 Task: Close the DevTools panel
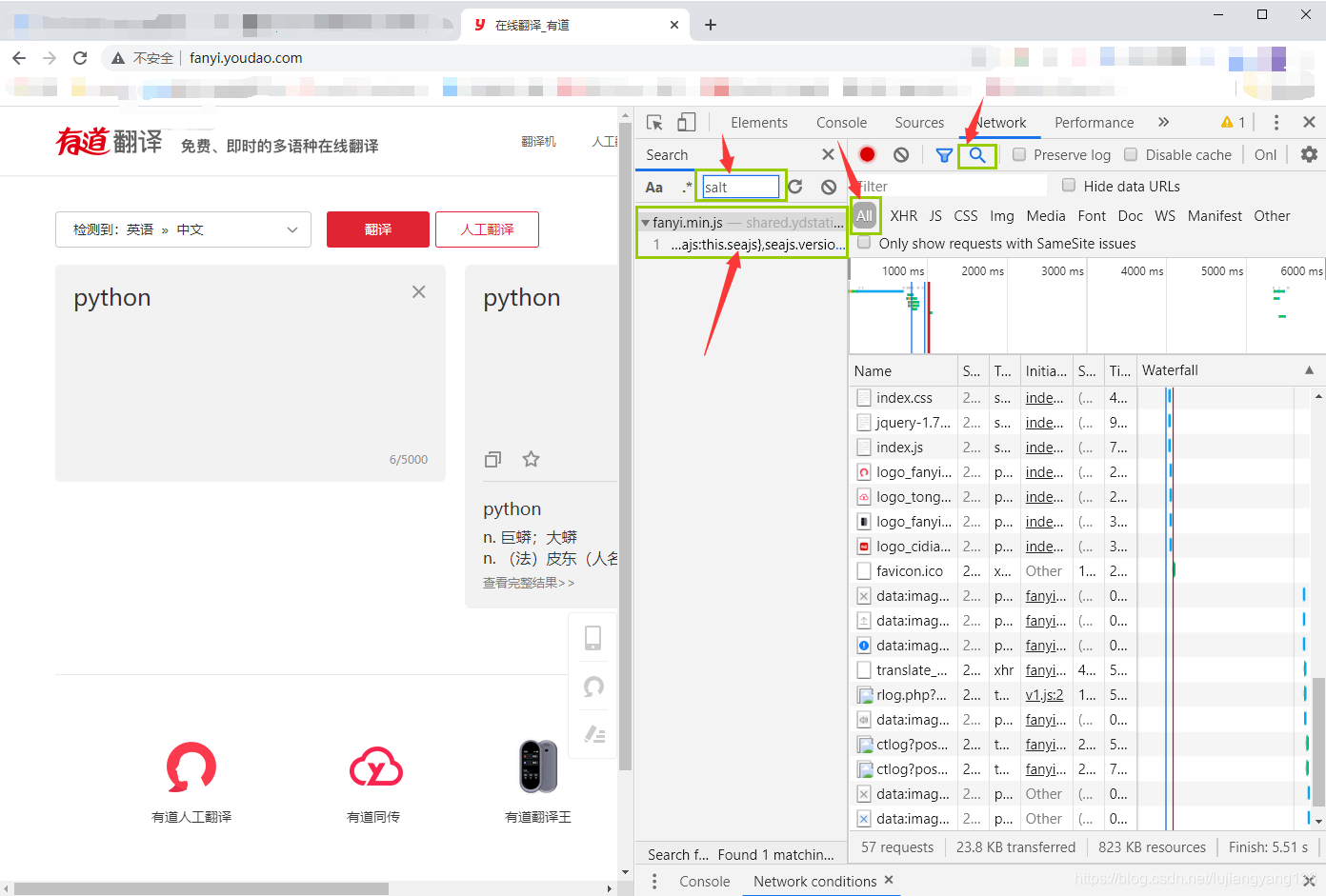pos(1309,122)
